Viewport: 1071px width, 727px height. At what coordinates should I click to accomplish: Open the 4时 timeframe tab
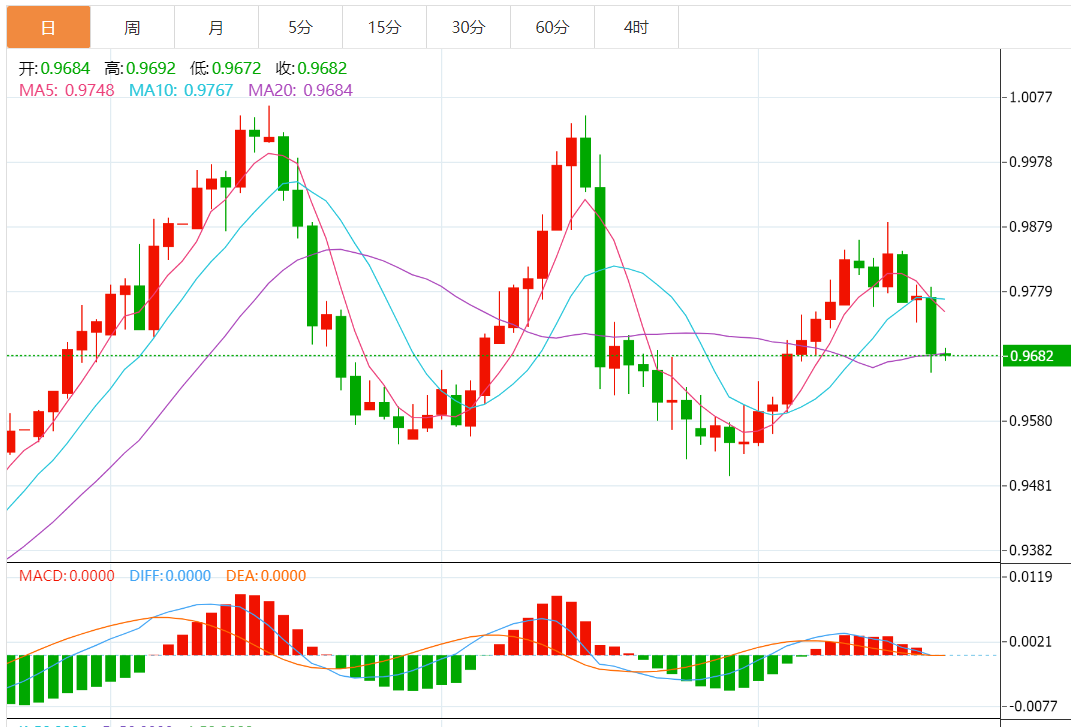tap(636, 27)
